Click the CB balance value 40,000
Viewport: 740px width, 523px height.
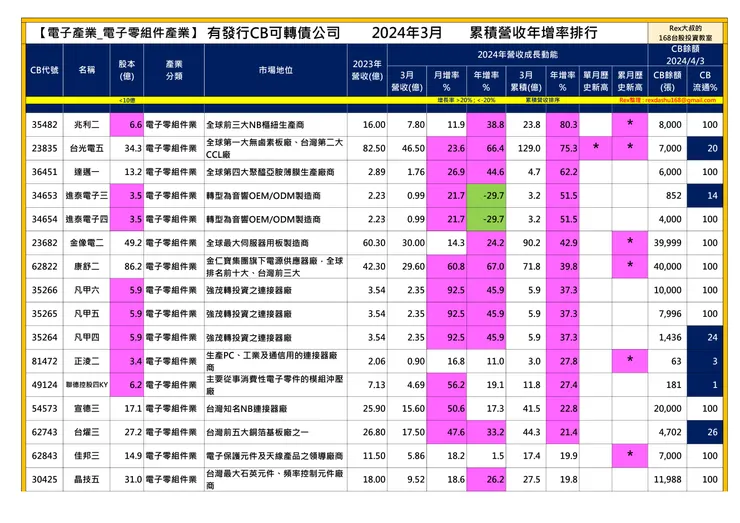point(667,266)
